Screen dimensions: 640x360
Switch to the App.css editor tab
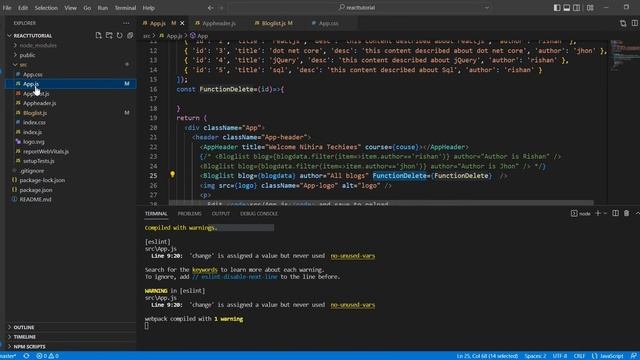tap(328, 23)
